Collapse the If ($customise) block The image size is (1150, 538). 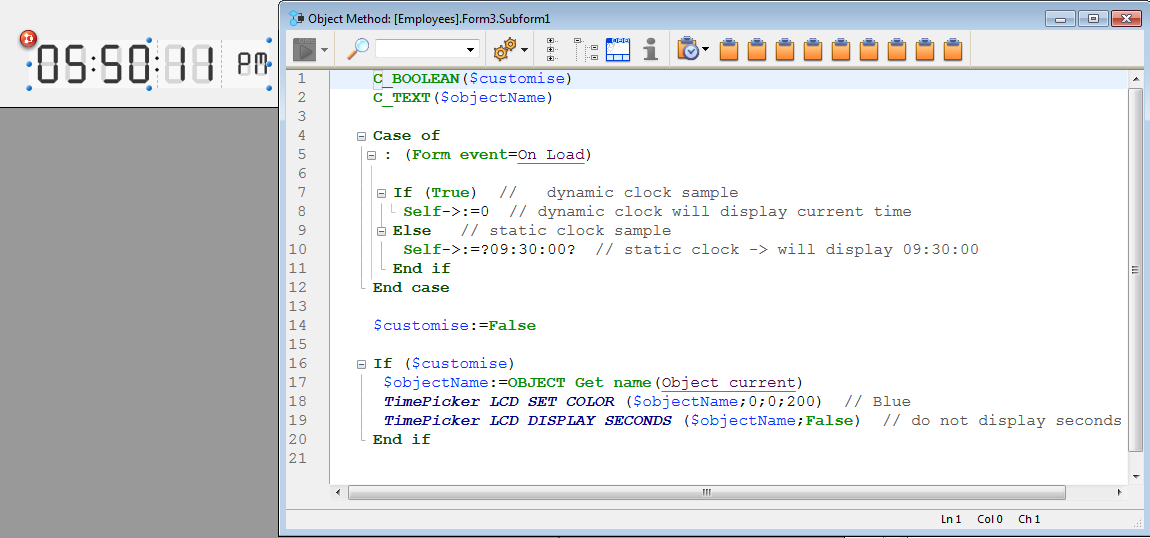tap(361, 364)
